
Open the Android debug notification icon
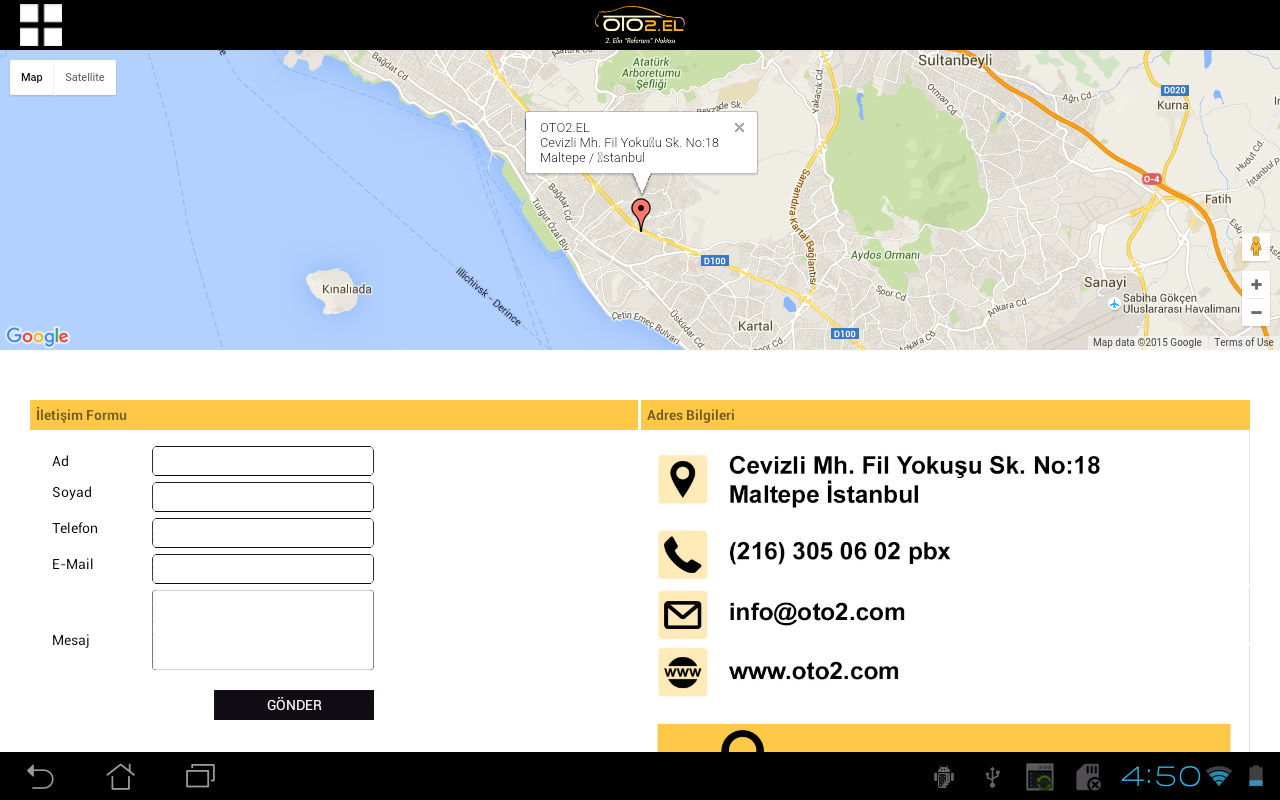pos(943,777)
